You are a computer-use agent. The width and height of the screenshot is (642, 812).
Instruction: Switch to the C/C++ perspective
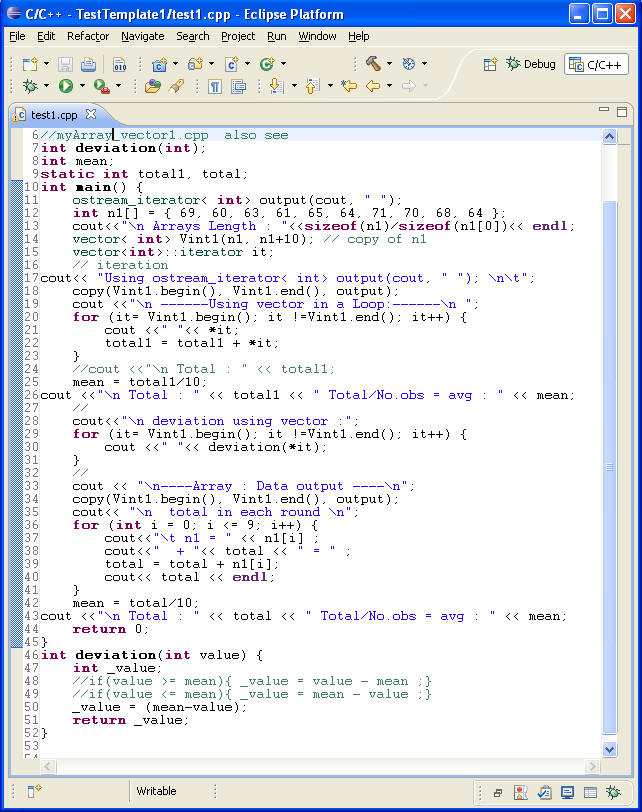tap(596, 65)
